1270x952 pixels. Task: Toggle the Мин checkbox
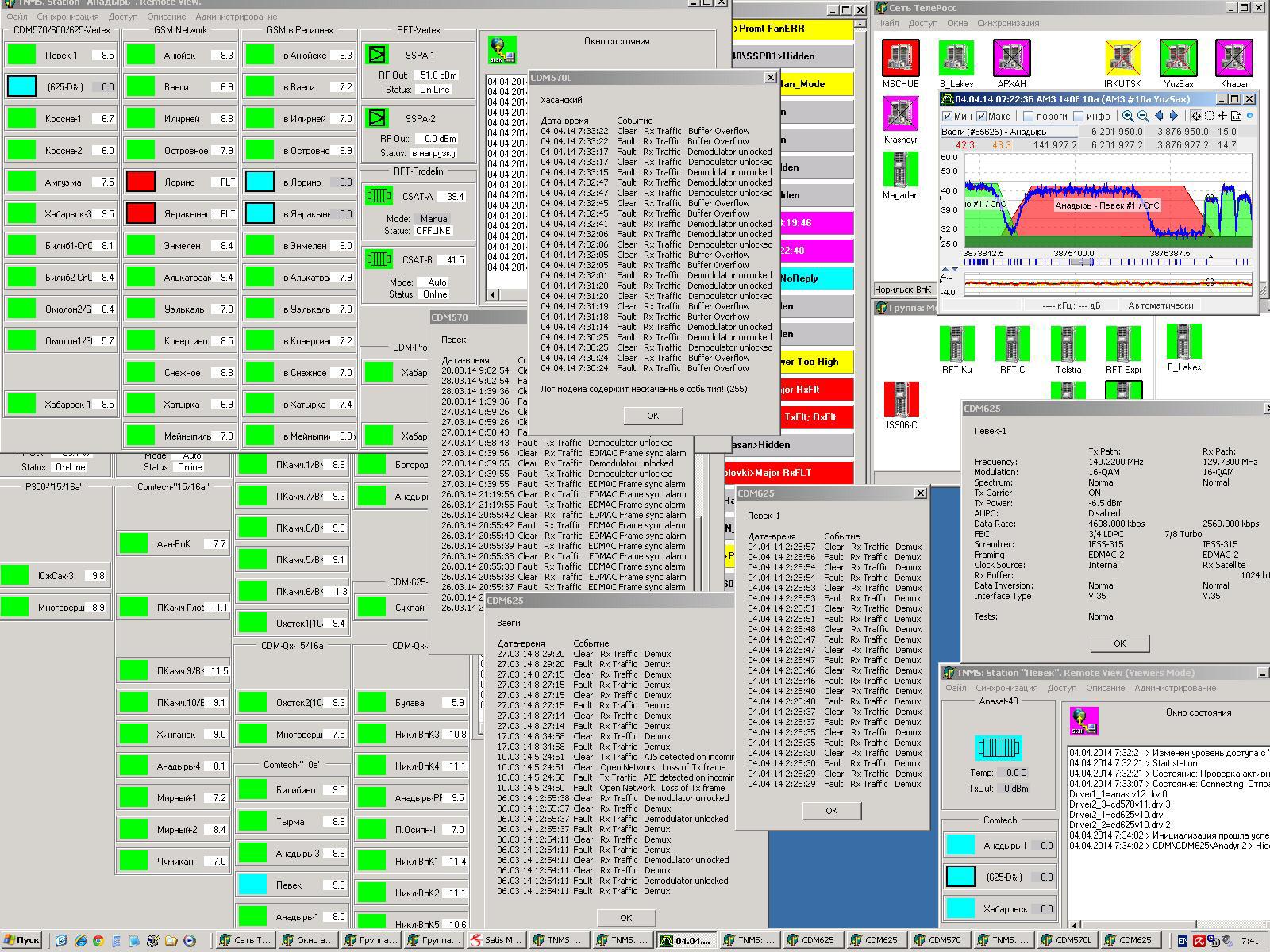point(947,117)
